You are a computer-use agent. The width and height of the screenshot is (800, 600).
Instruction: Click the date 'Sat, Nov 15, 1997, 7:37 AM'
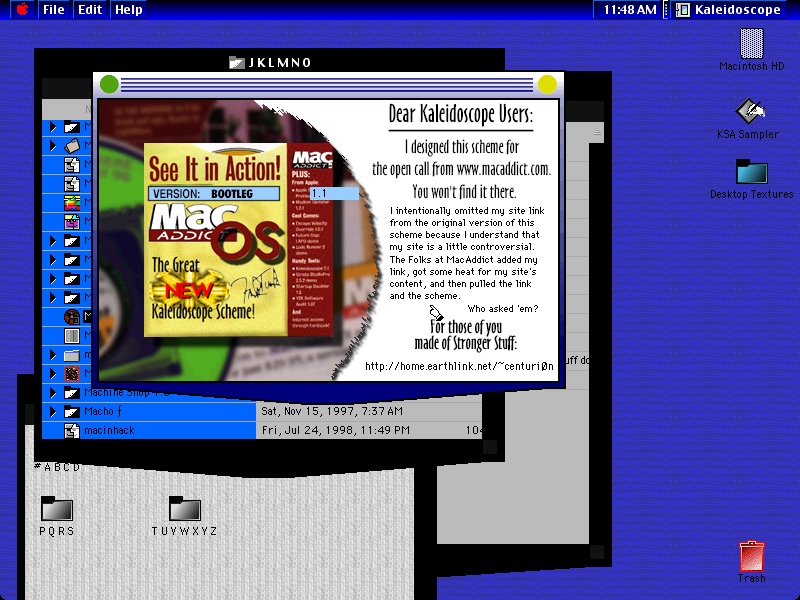pyautogui.click(x=332, y=411)
